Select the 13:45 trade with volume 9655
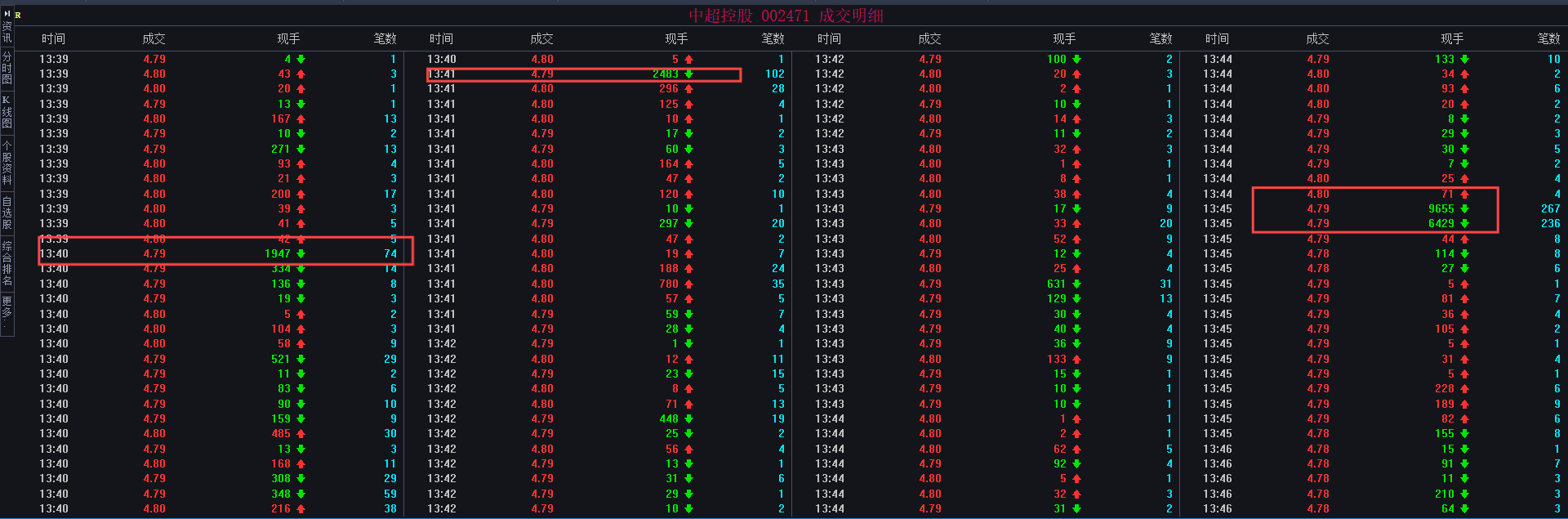Viewport: 1568px width, 519px height. click(x=1382, y=208)
